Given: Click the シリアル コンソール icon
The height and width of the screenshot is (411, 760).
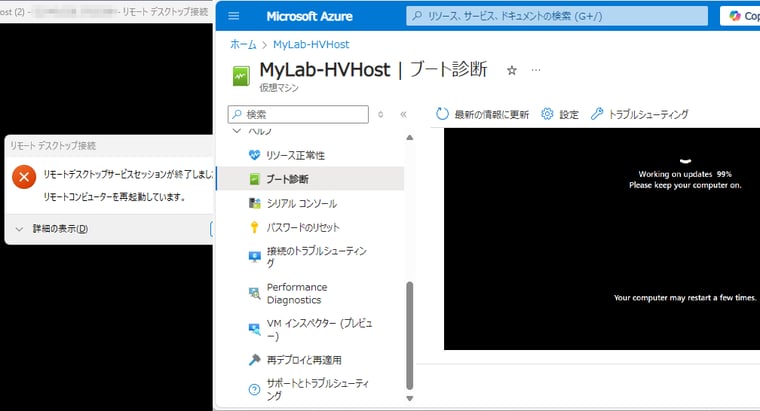Looking at the screenshot, I should 254,204.
